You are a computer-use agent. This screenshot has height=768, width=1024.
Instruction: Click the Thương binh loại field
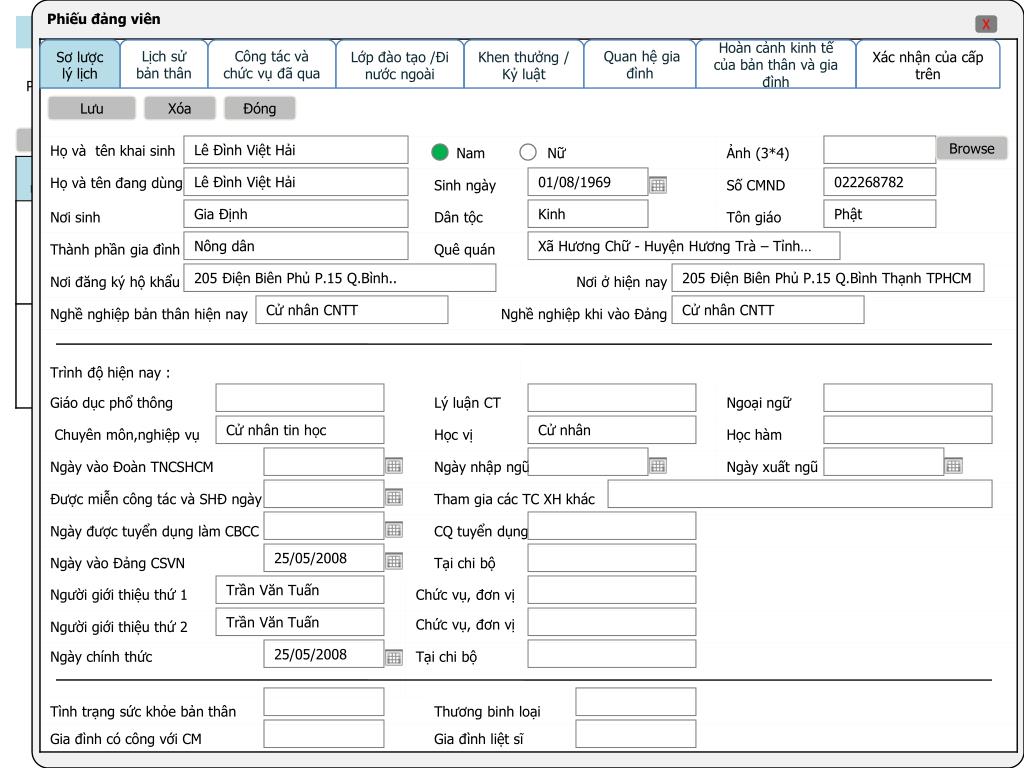click(x=636, y=702)
